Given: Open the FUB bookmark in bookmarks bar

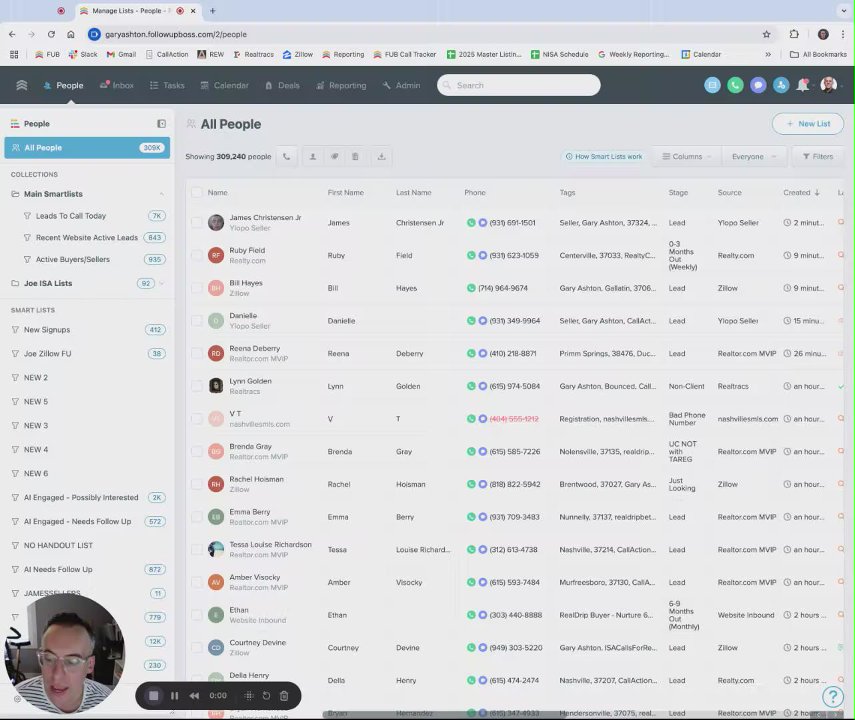Looking at the screenshot, I should (x=47, y=55).
